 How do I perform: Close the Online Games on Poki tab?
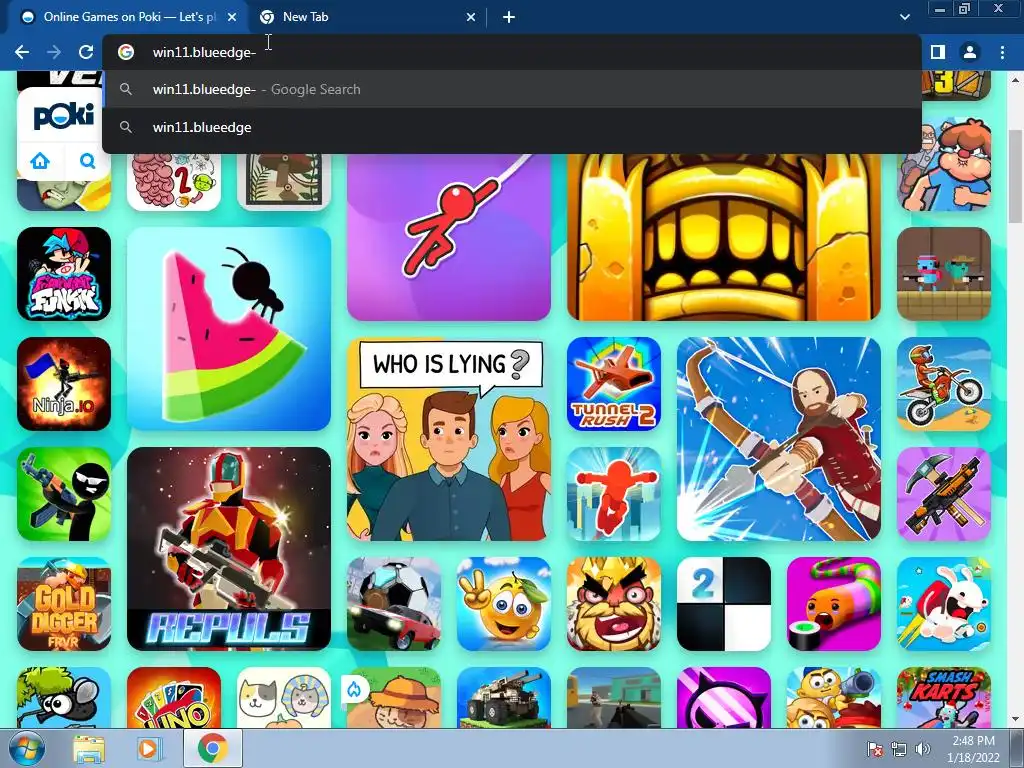(x=232, y=17)
